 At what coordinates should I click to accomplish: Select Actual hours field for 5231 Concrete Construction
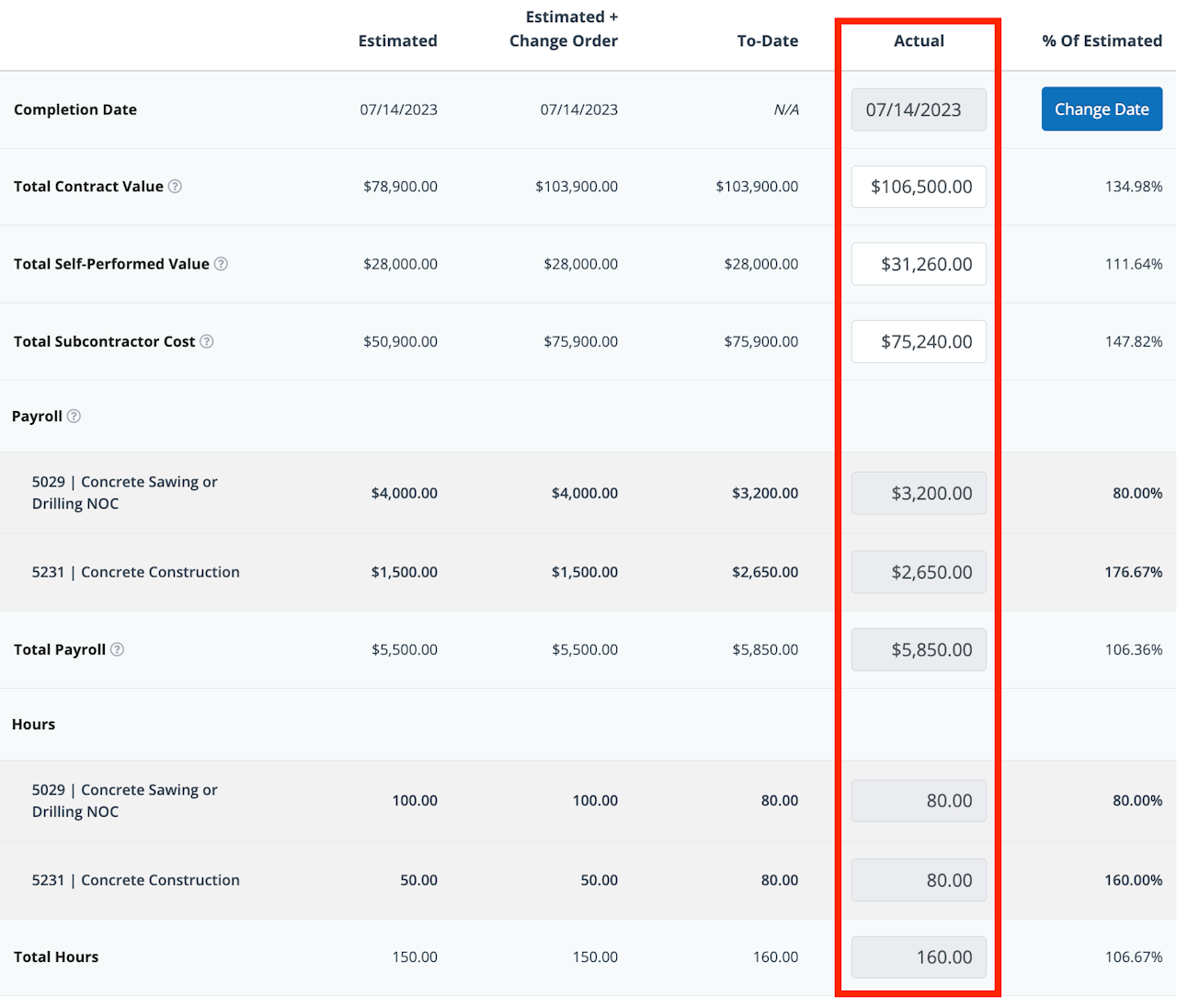click(x=918, y=880)
